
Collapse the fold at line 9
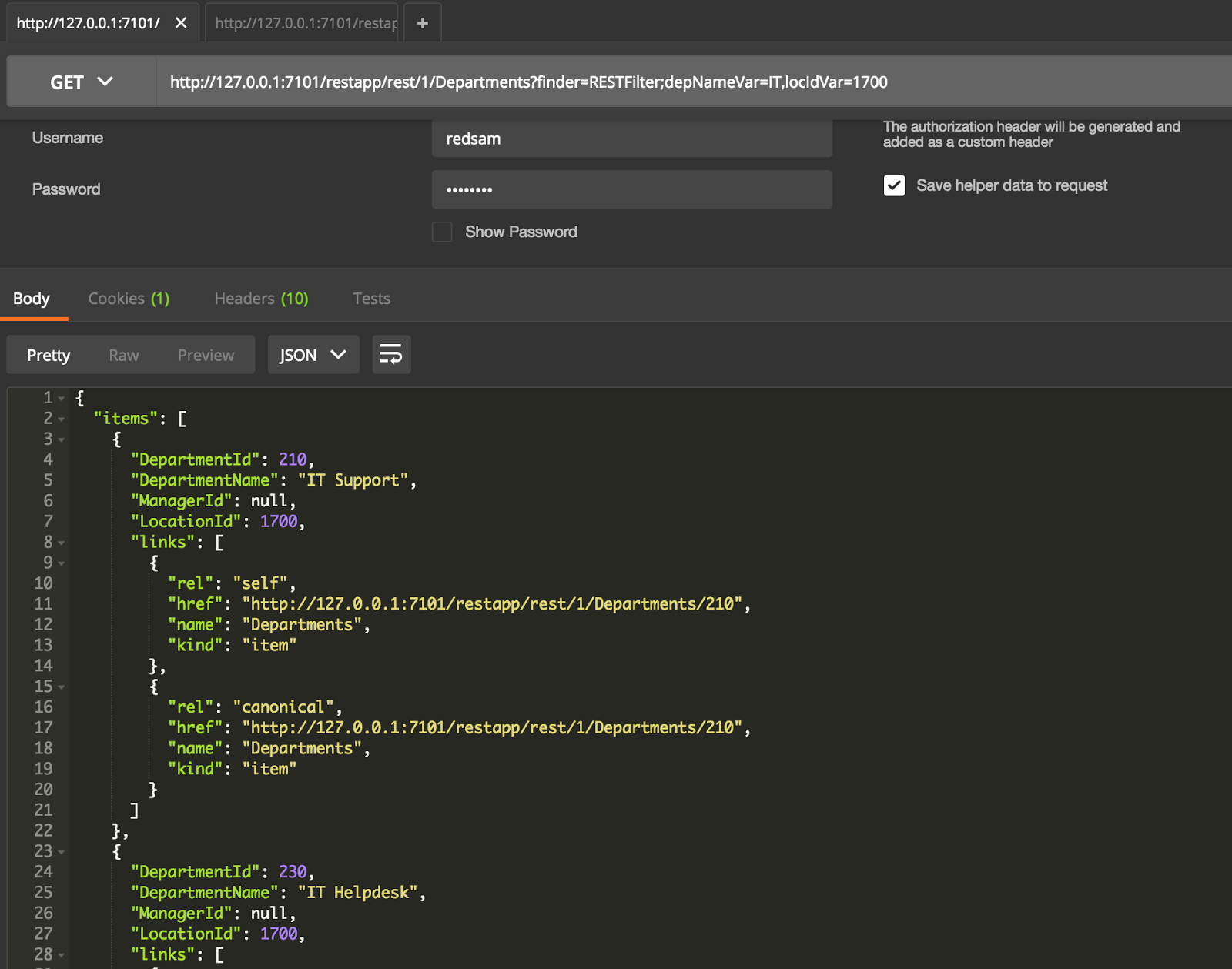pyautogui.click(x=62, y=564)
